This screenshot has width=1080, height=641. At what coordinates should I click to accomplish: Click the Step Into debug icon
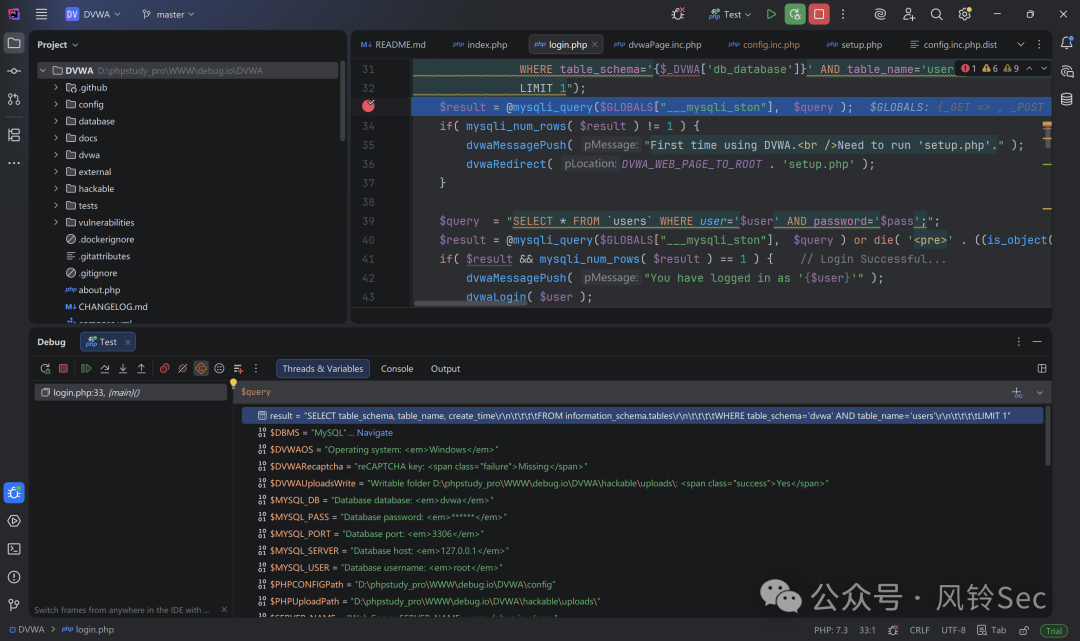tap(123, 368)
